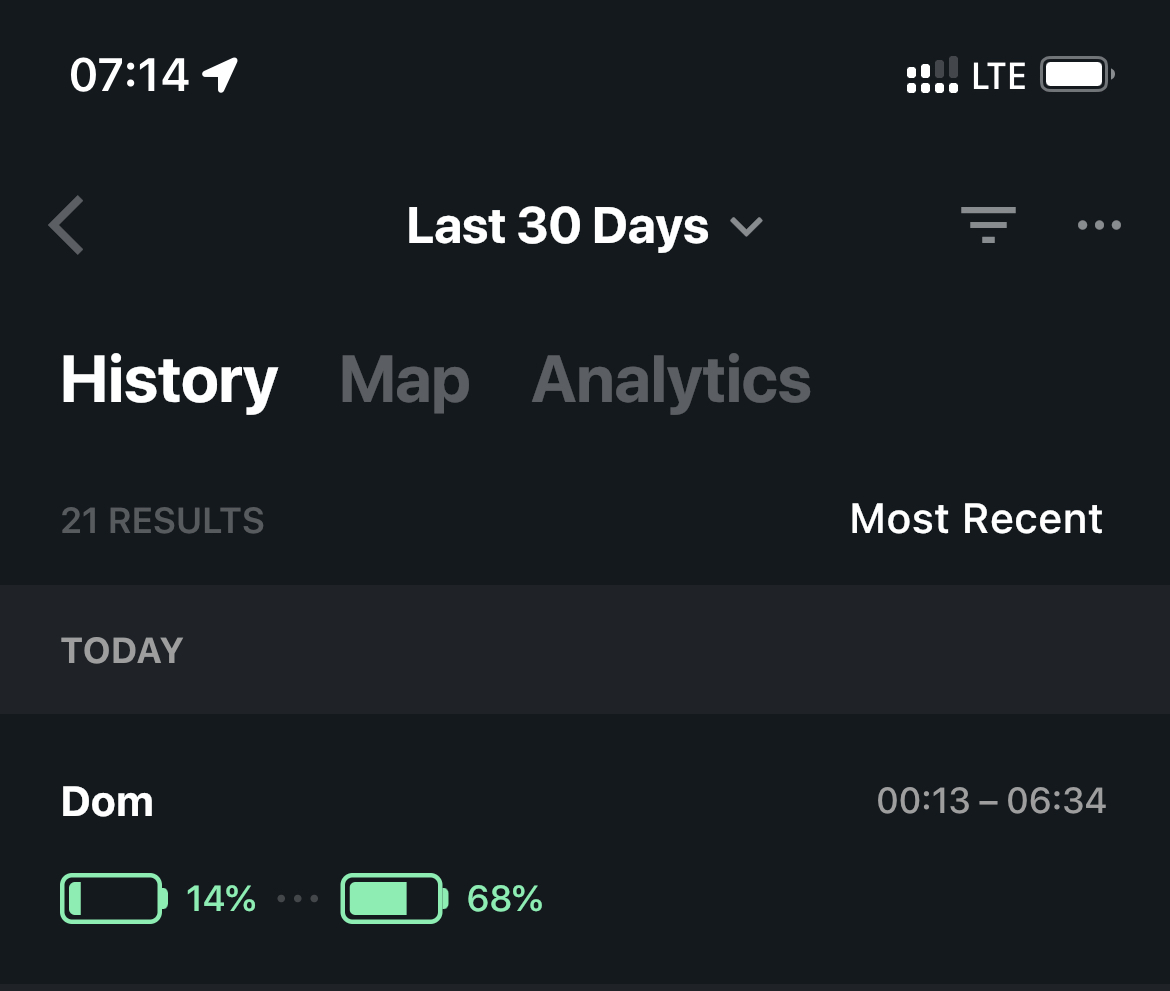1170x991 pixels.
Task: Tap the cellular signal dots indicator
Action: 932,75
